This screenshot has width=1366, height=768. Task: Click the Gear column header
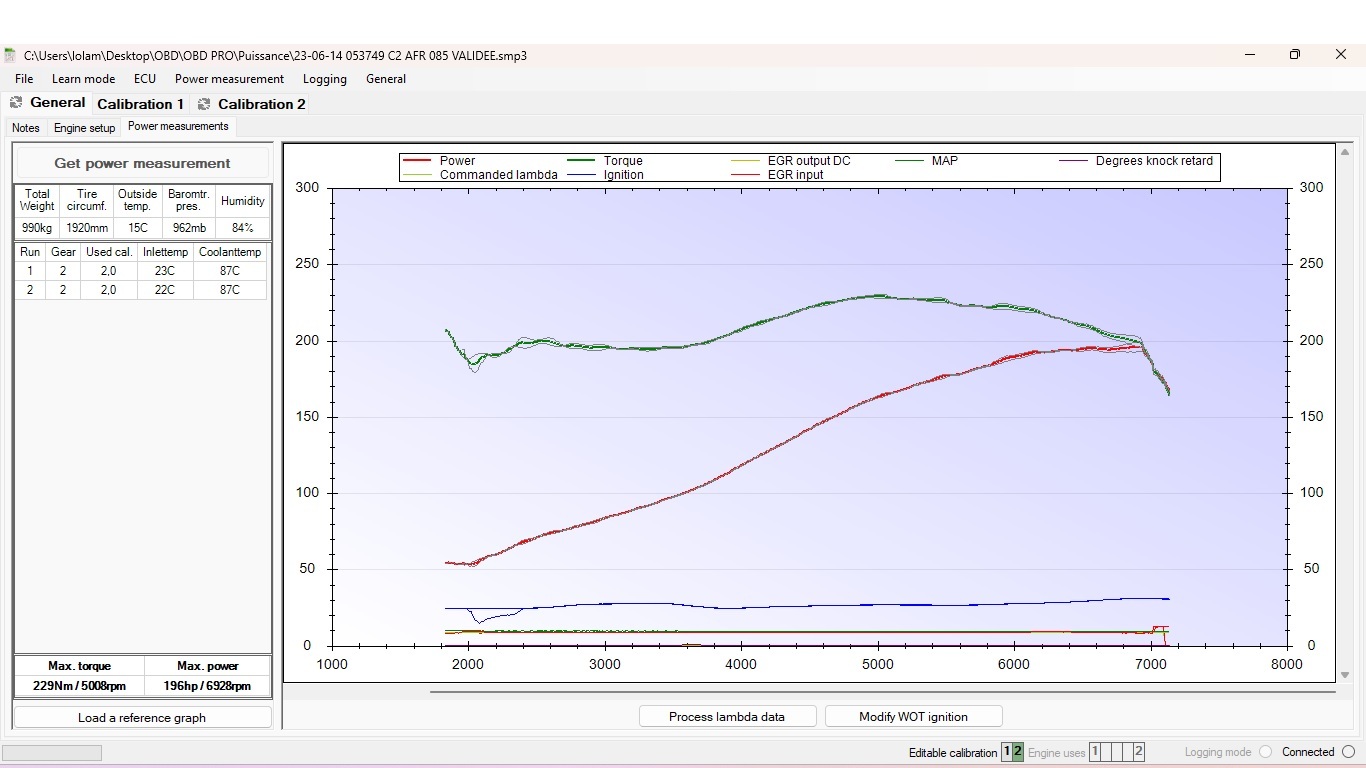(x=63, y=252)
